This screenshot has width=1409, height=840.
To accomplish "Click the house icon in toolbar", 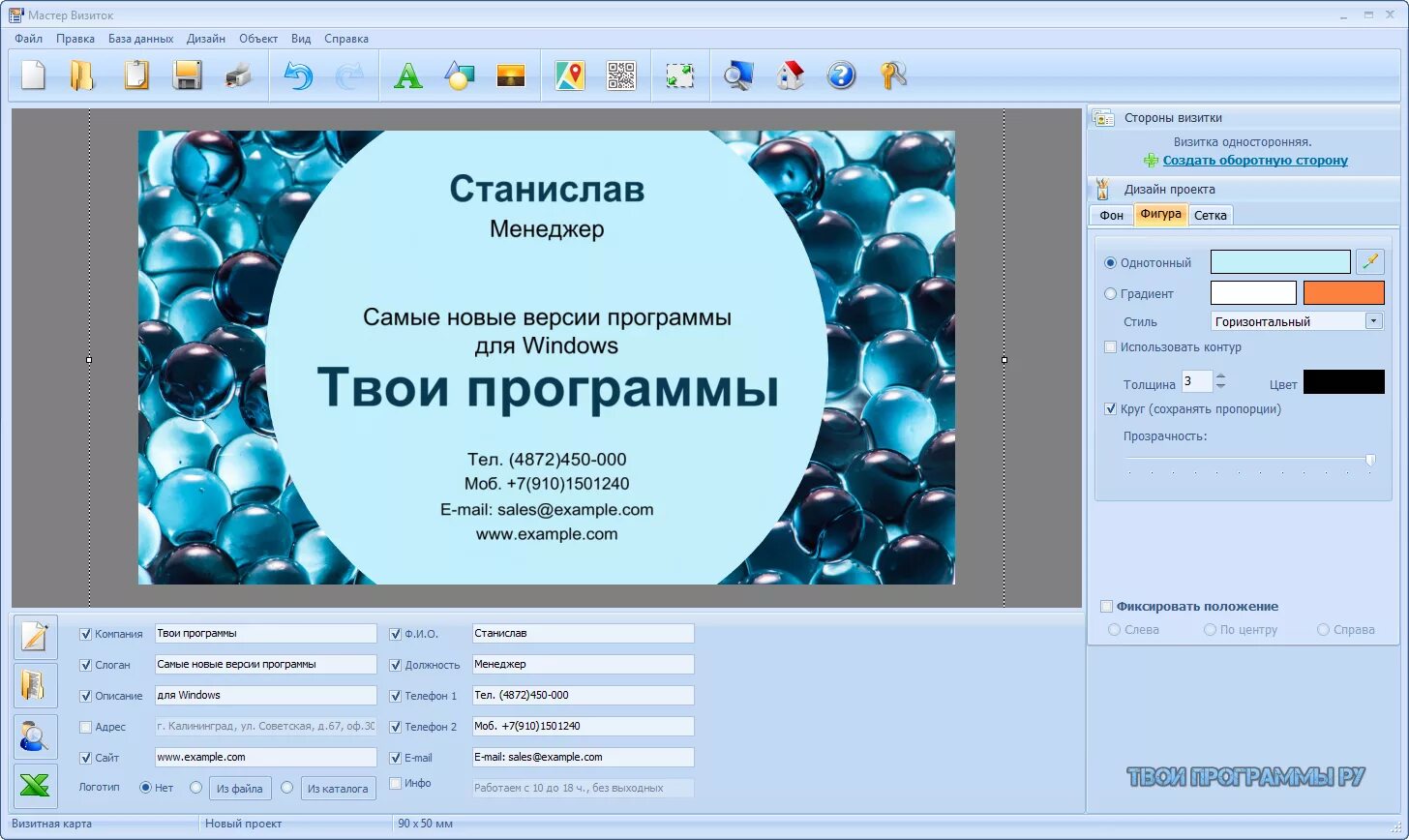I will (x=791, y=75).
